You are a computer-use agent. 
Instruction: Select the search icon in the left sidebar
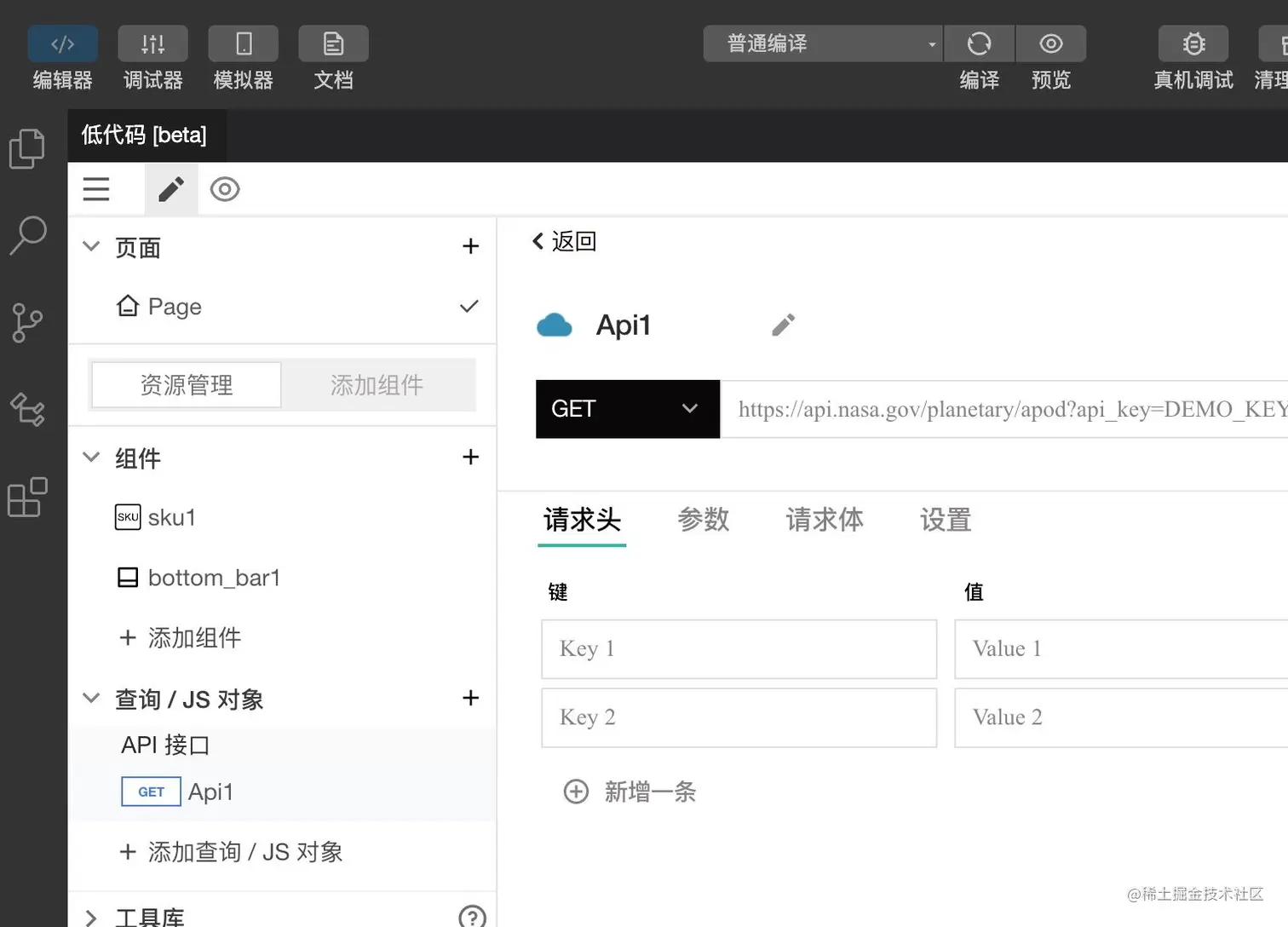[27, 236]
